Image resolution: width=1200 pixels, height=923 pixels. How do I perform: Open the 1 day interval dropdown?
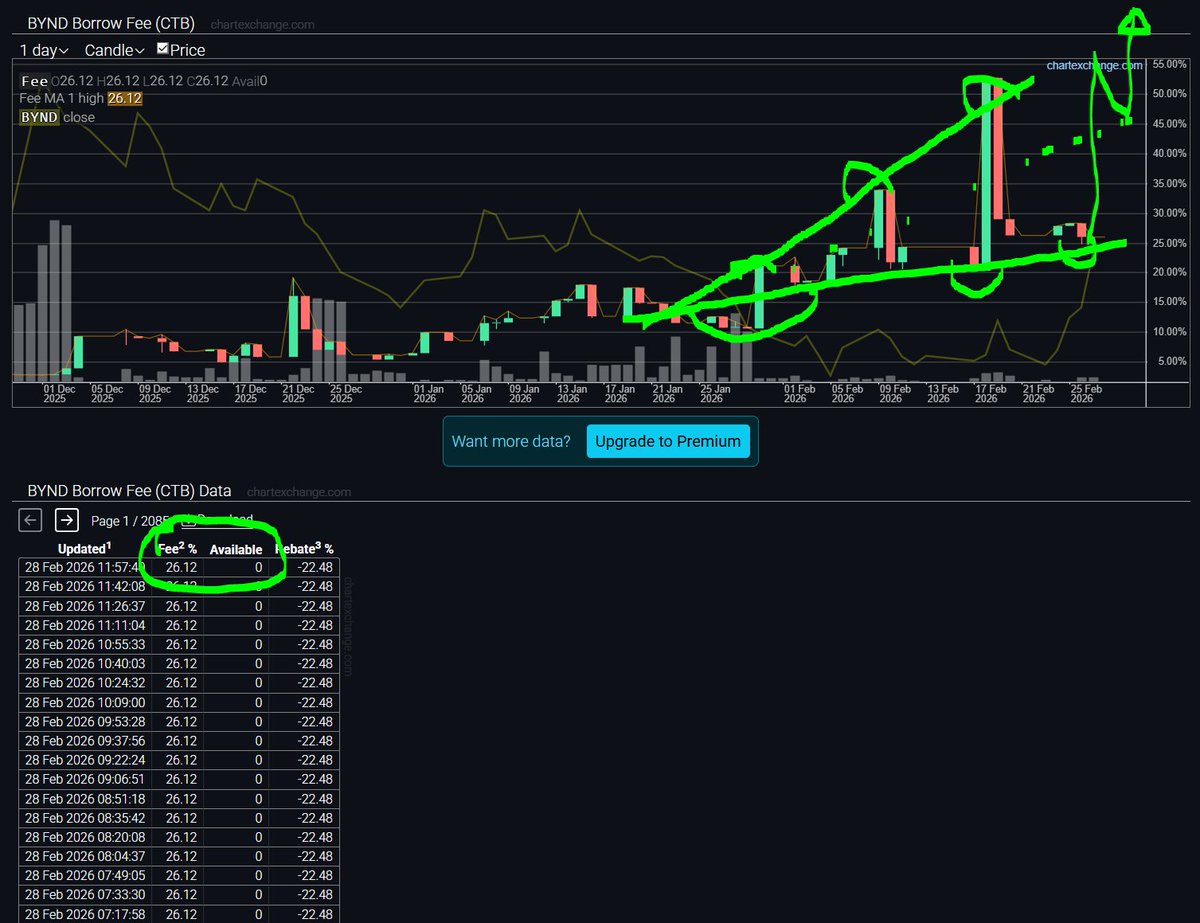[45, 50]
